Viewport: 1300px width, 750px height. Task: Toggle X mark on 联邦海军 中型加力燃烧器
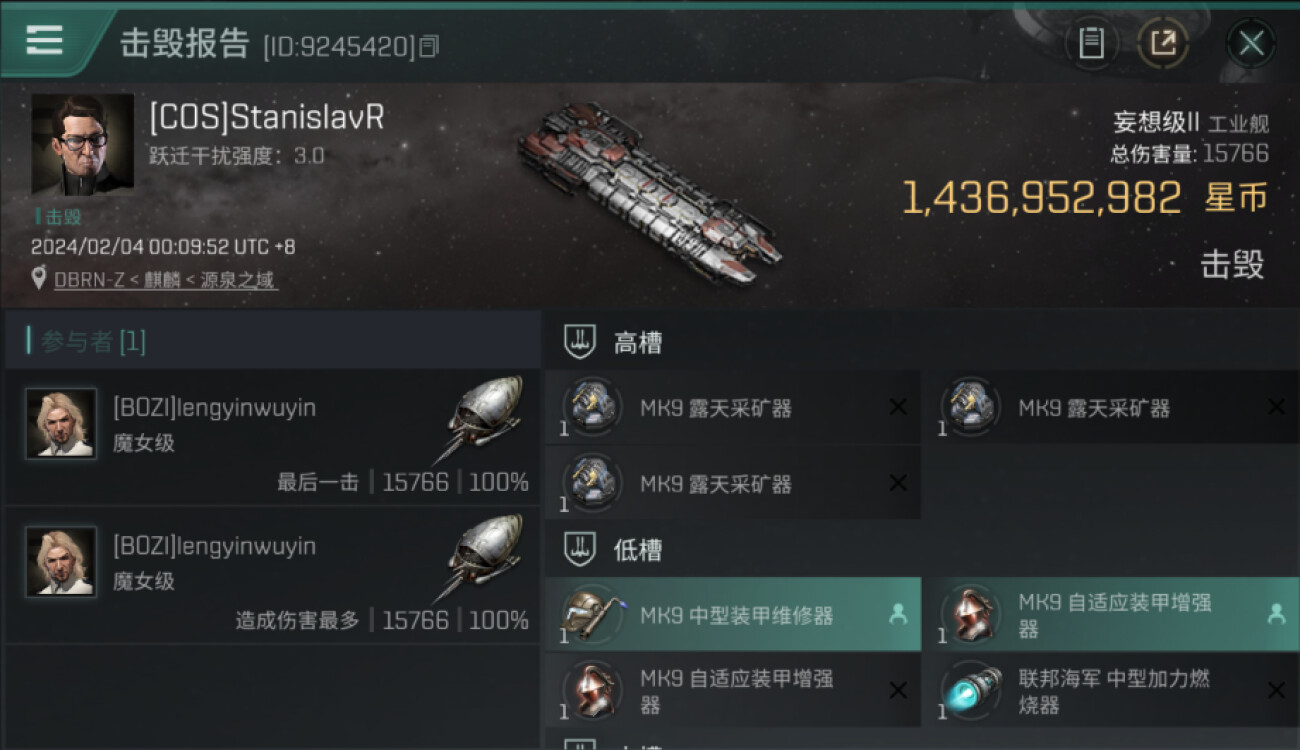[1276, 690]
